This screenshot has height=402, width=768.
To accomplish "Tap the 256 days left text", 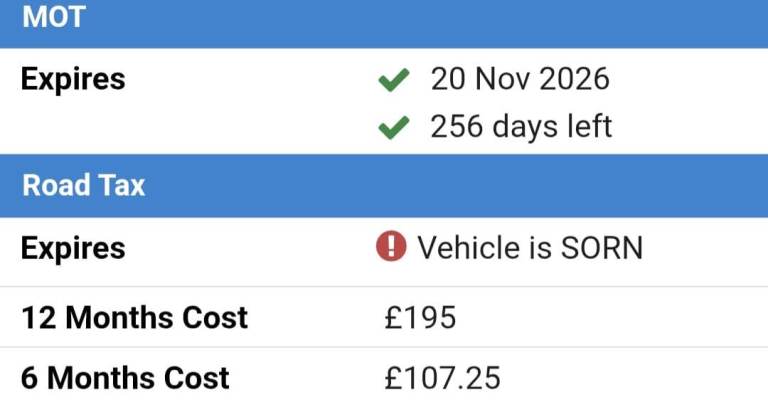I will pyautogui.click(x=521, y=127).
